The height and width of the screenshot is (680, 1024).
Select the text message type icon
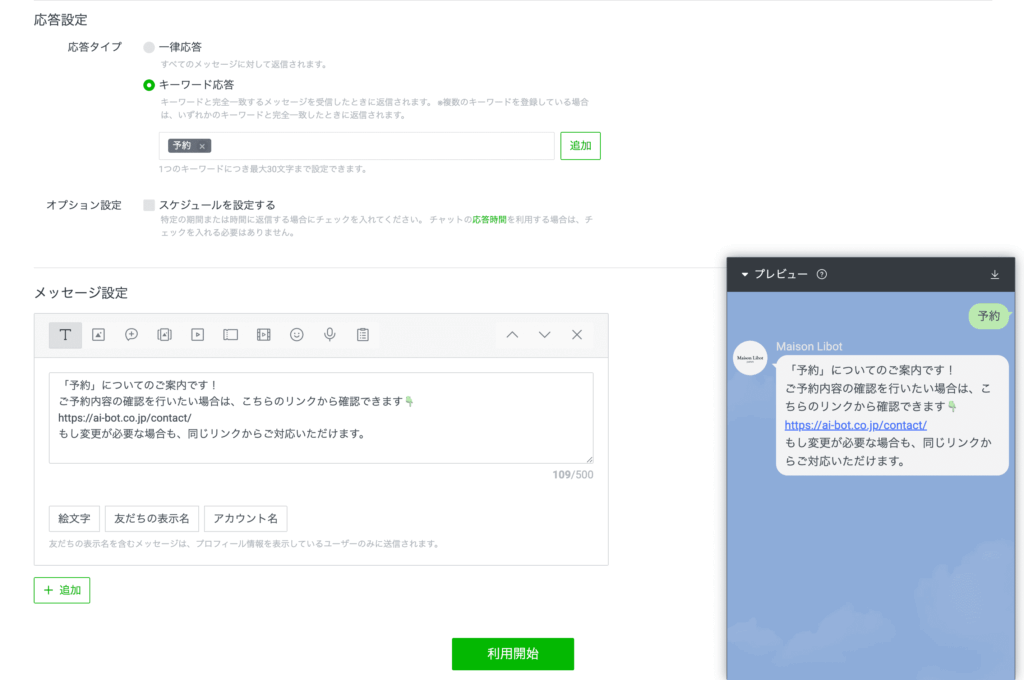pos(65,335)
